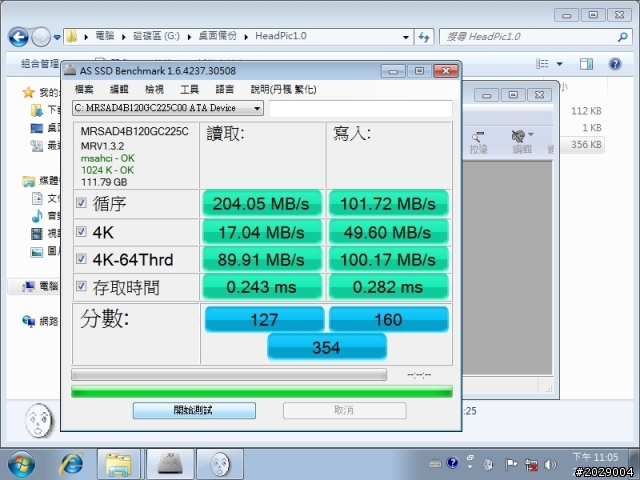Click the 電腦 breadcrumb in address bar
The image size is (640, 480).
pos(104,36)
